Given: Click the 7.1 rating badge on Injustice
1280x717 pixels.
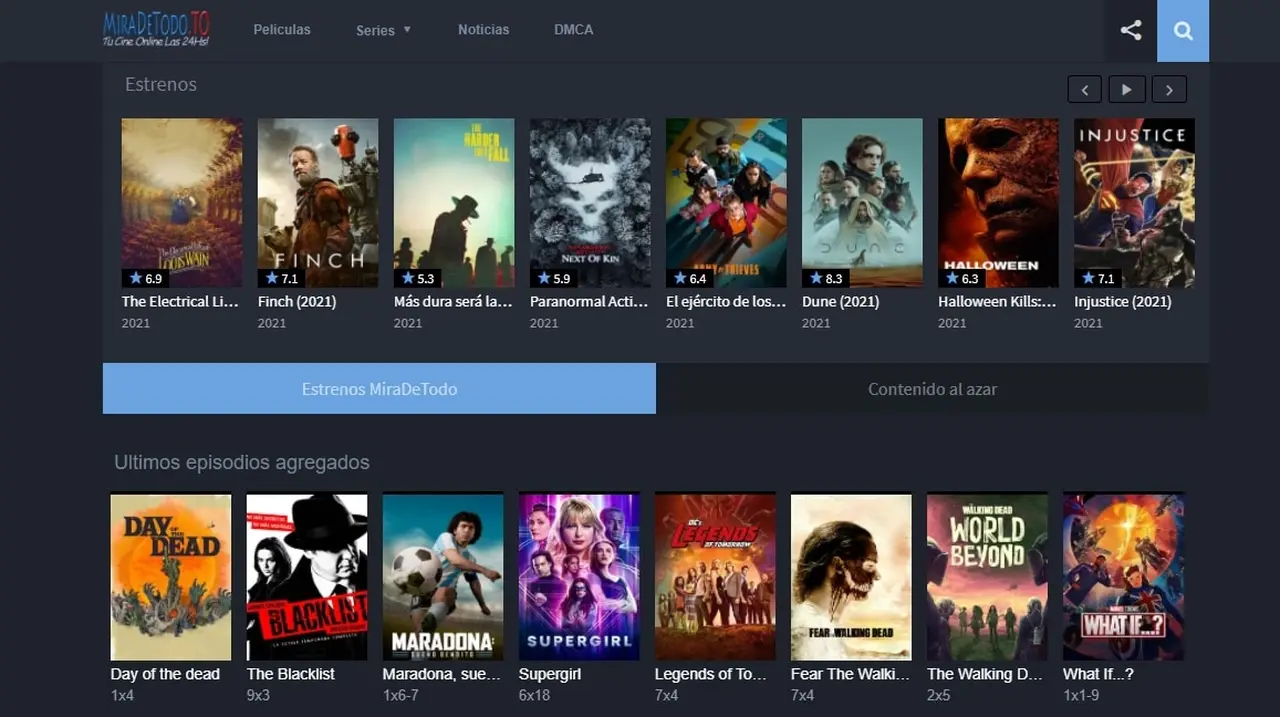Looking at the screenshot, I should click(1098, 278).
